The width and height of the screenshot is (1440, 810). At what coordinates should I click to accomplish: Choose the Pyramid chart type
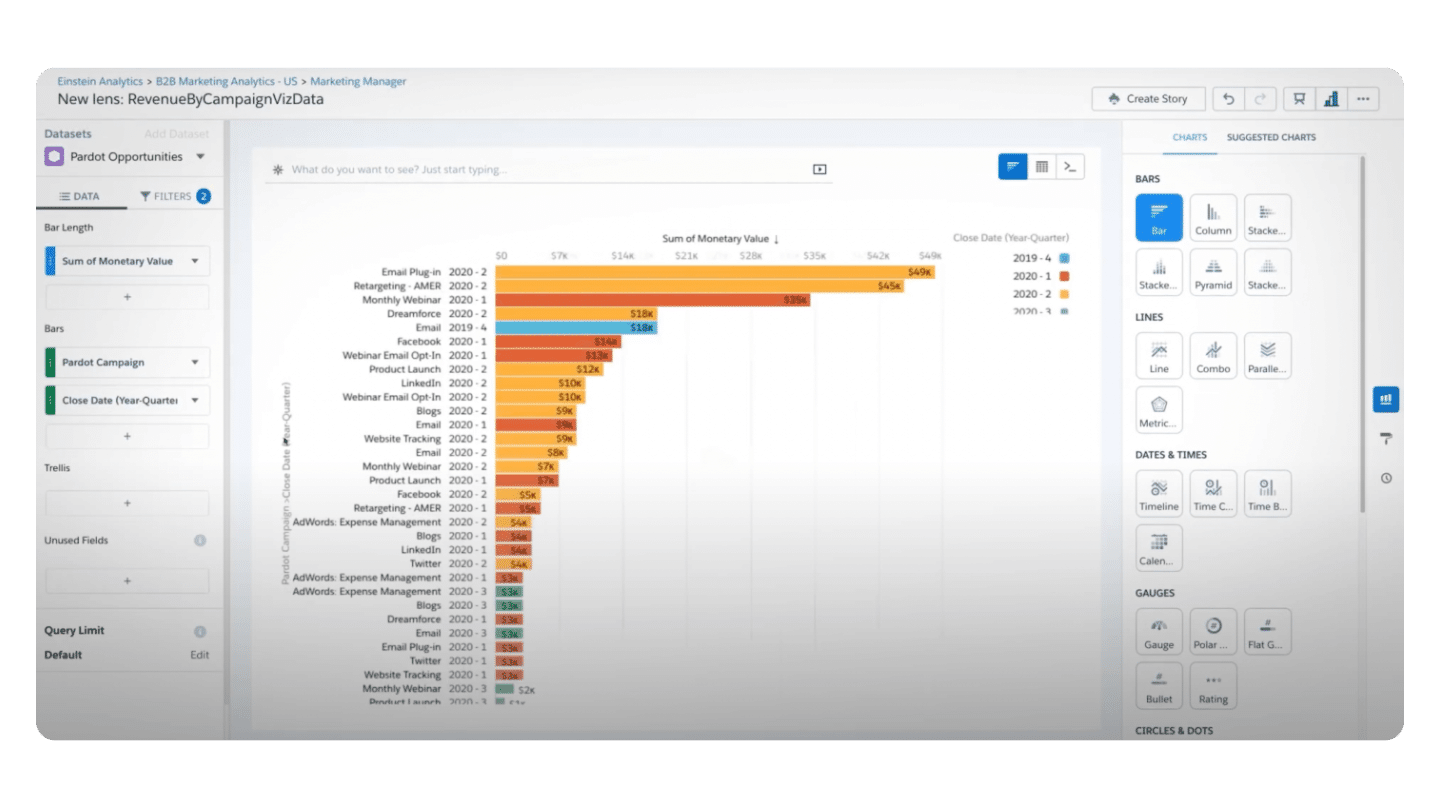pos(1213,272)
